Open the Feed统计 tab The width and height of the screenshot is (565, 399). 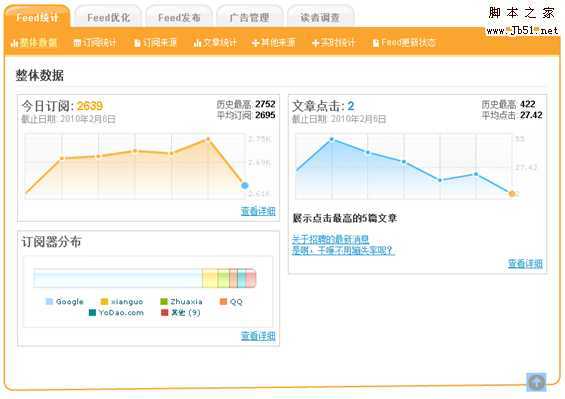coord(37,17)
